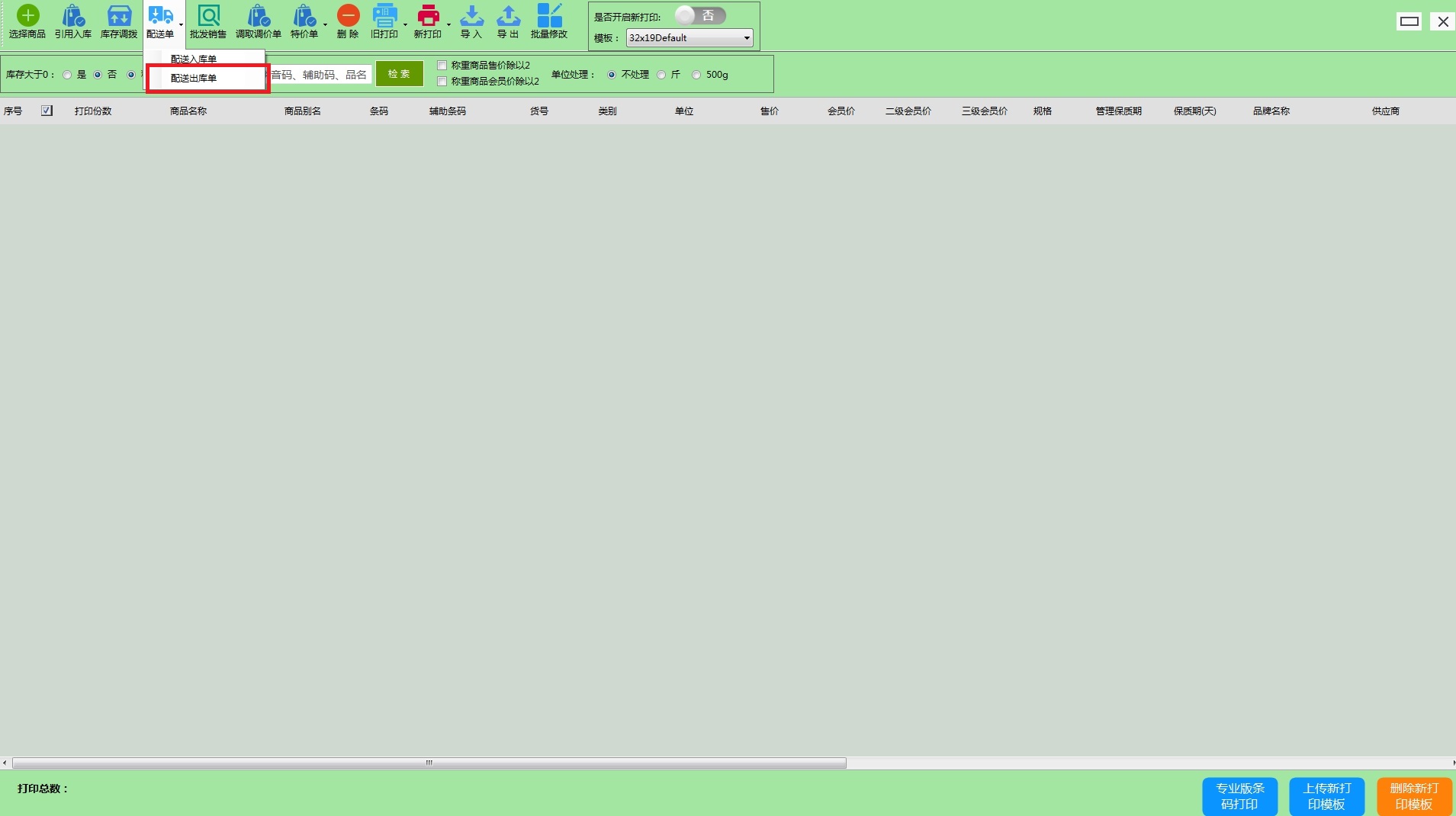Image resolution: width=1456 pixels, height=816 pixels.
Task: Click the 库存调拨 store icon
Action: coord(119,16)
